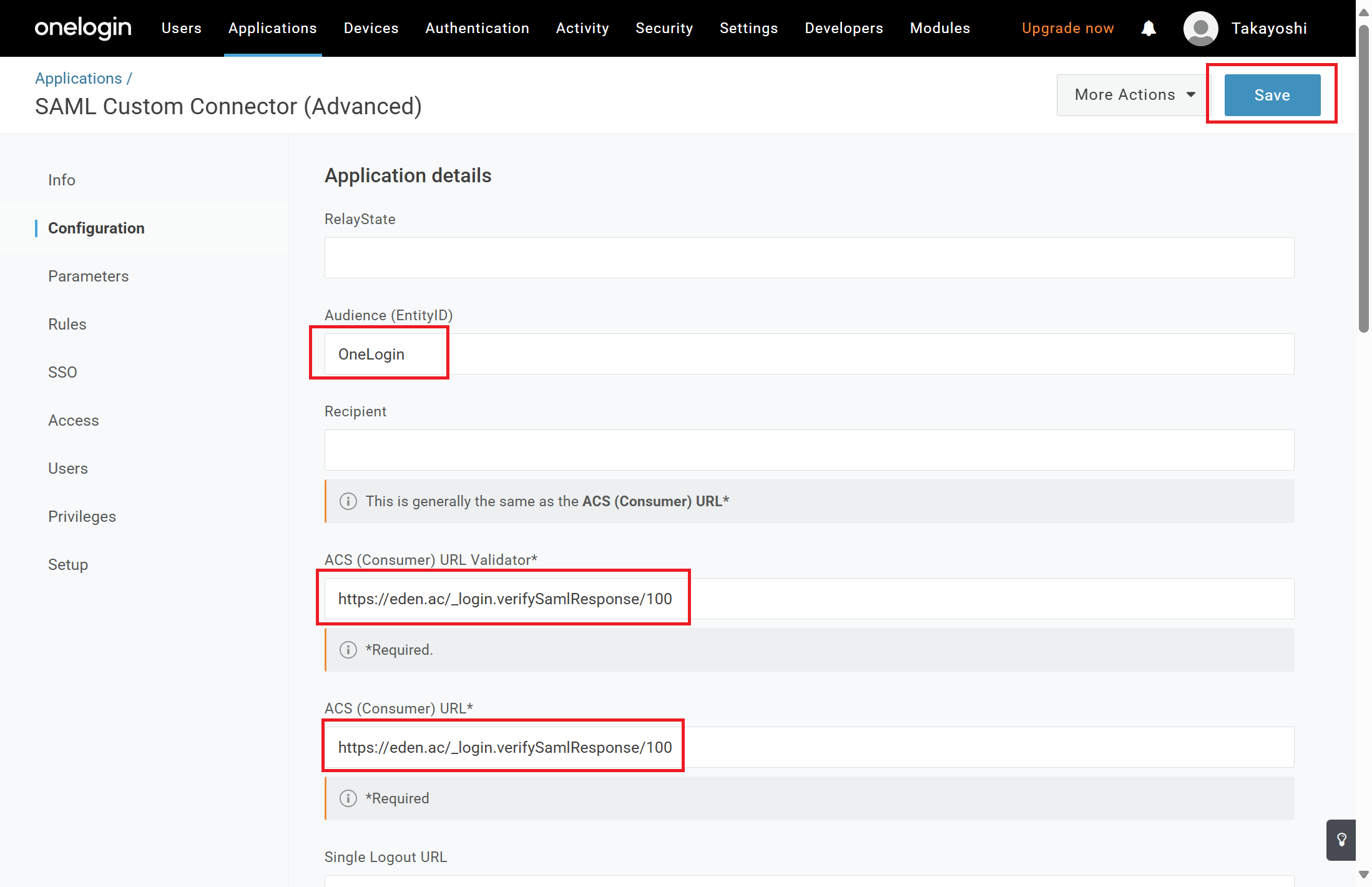The image size is (1372, 887).
Task: Click the RelayState input field
Action: pyautogui.click(x=808, y=258)
